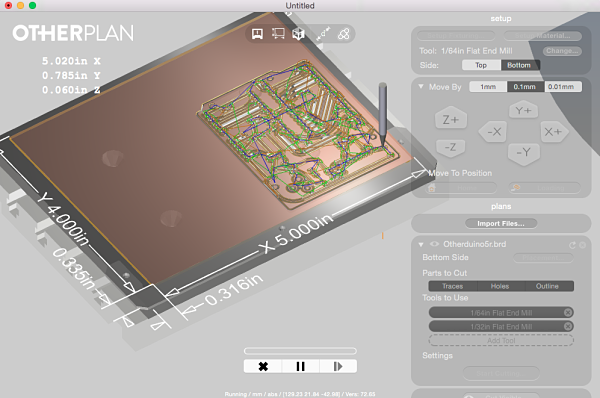The height and width of the screenshot is (398, 600).
Task: Click the 1/32in Flat End Mill tool pill
Action: 501,326
